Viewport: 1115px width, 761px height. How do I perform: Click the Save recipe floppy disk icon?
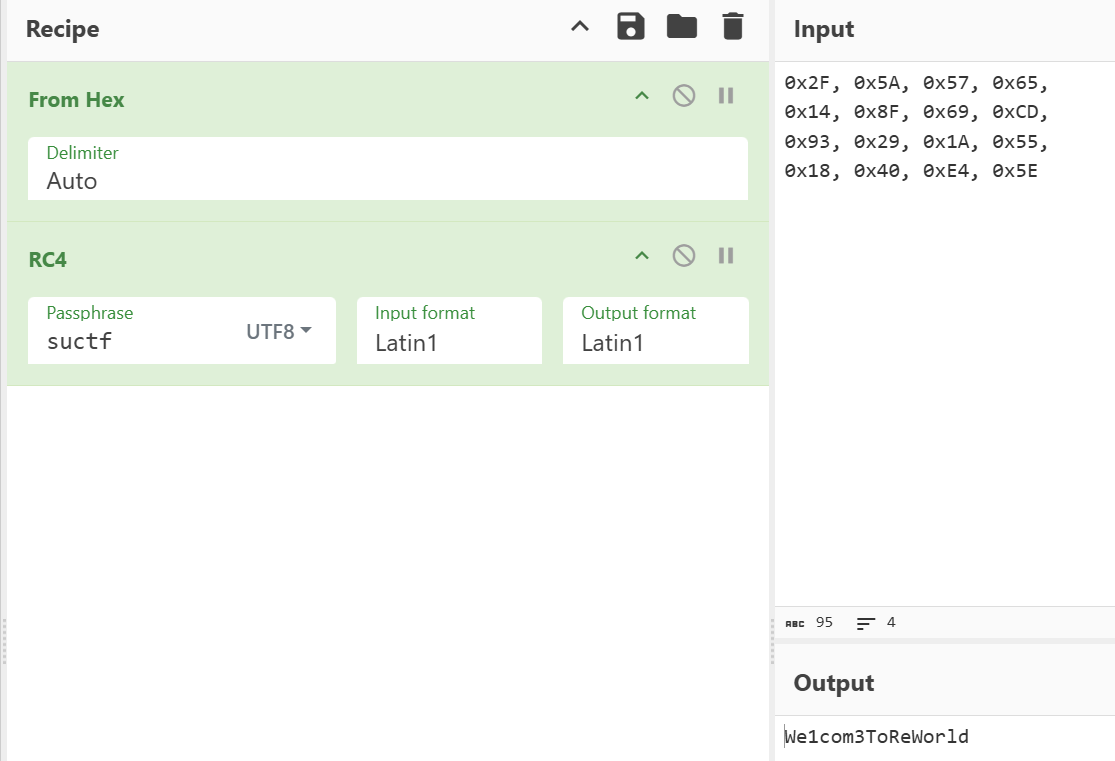click(x=631, y=27)
